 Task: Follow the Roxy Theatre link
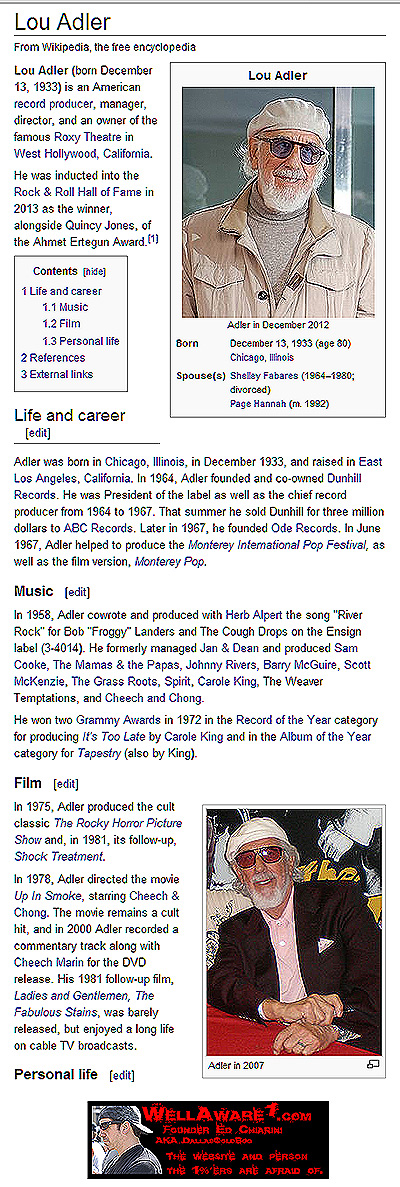pyautogui.click(x=87, y=137)
